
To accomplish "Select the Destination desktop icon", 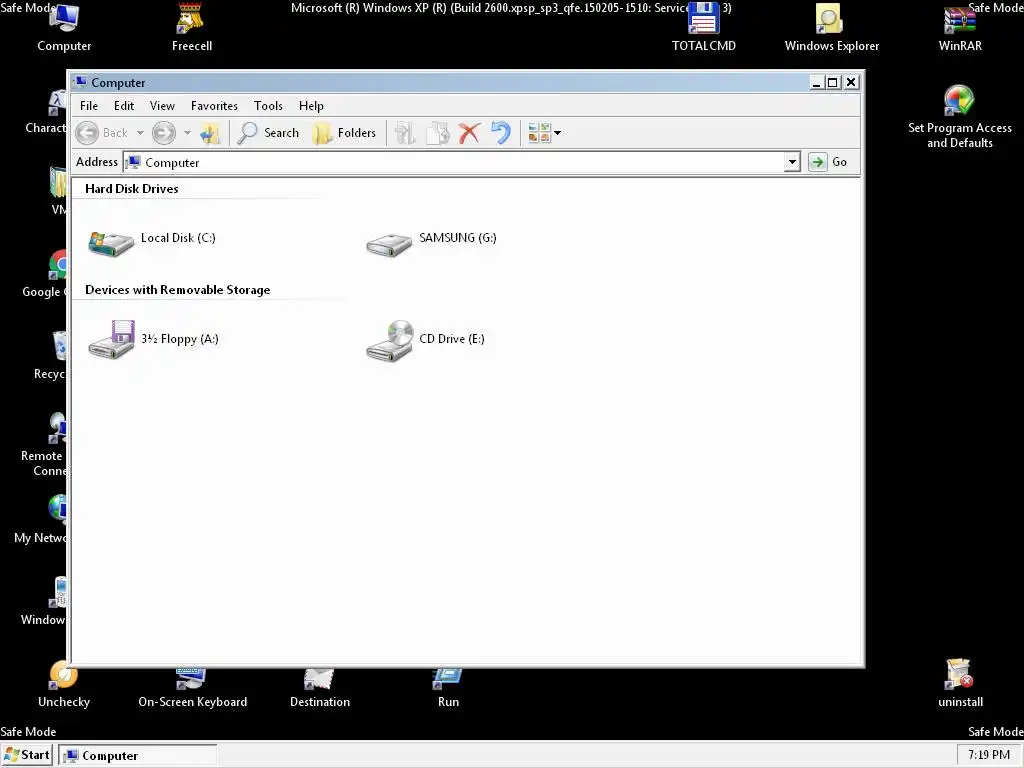I will click(x=319, y=688).
